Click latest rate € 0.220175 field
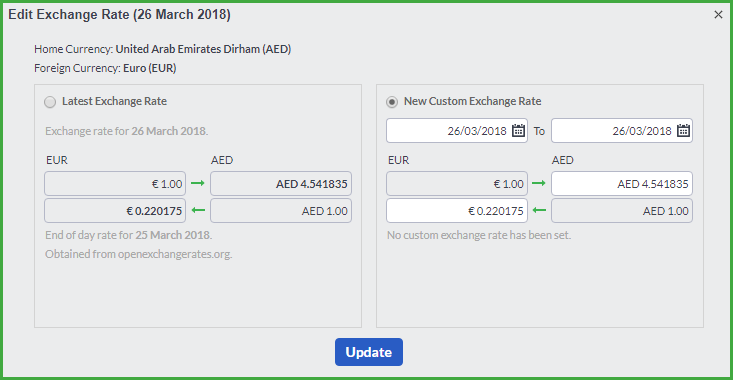This screenshot has width=733, height=380. click(x=115, y=210)
